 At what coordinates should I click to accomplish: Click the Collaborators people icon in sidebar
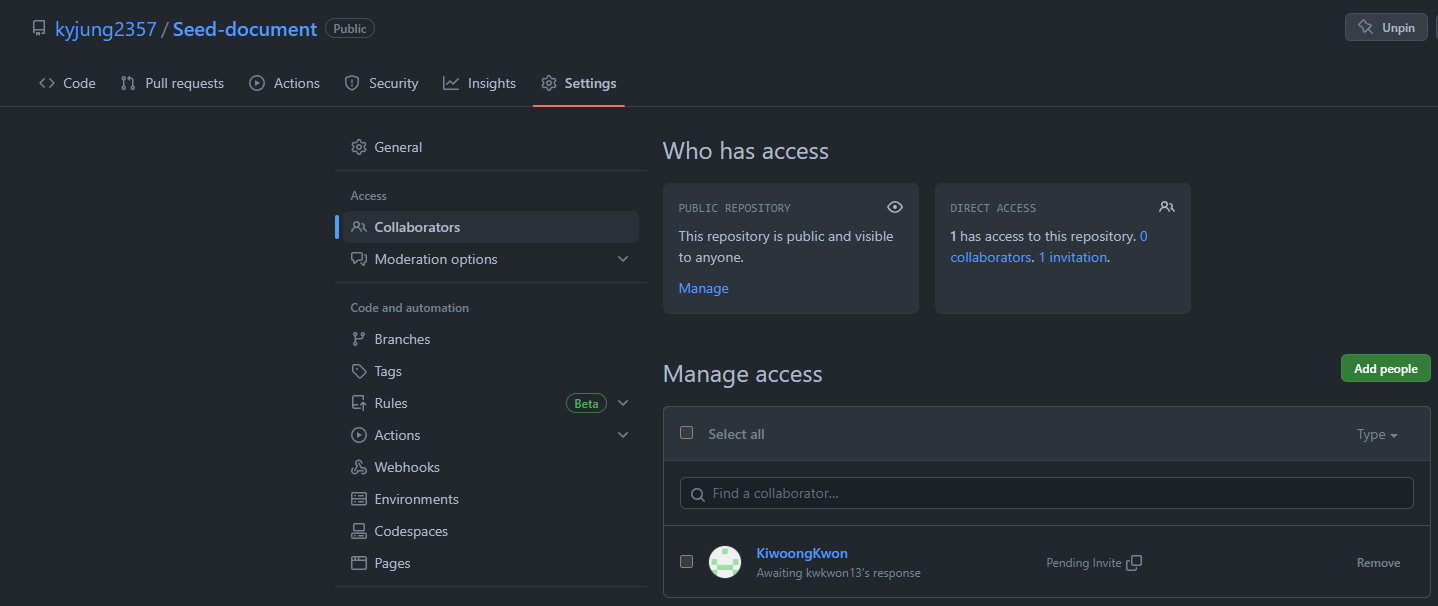(x=359, y=227)
